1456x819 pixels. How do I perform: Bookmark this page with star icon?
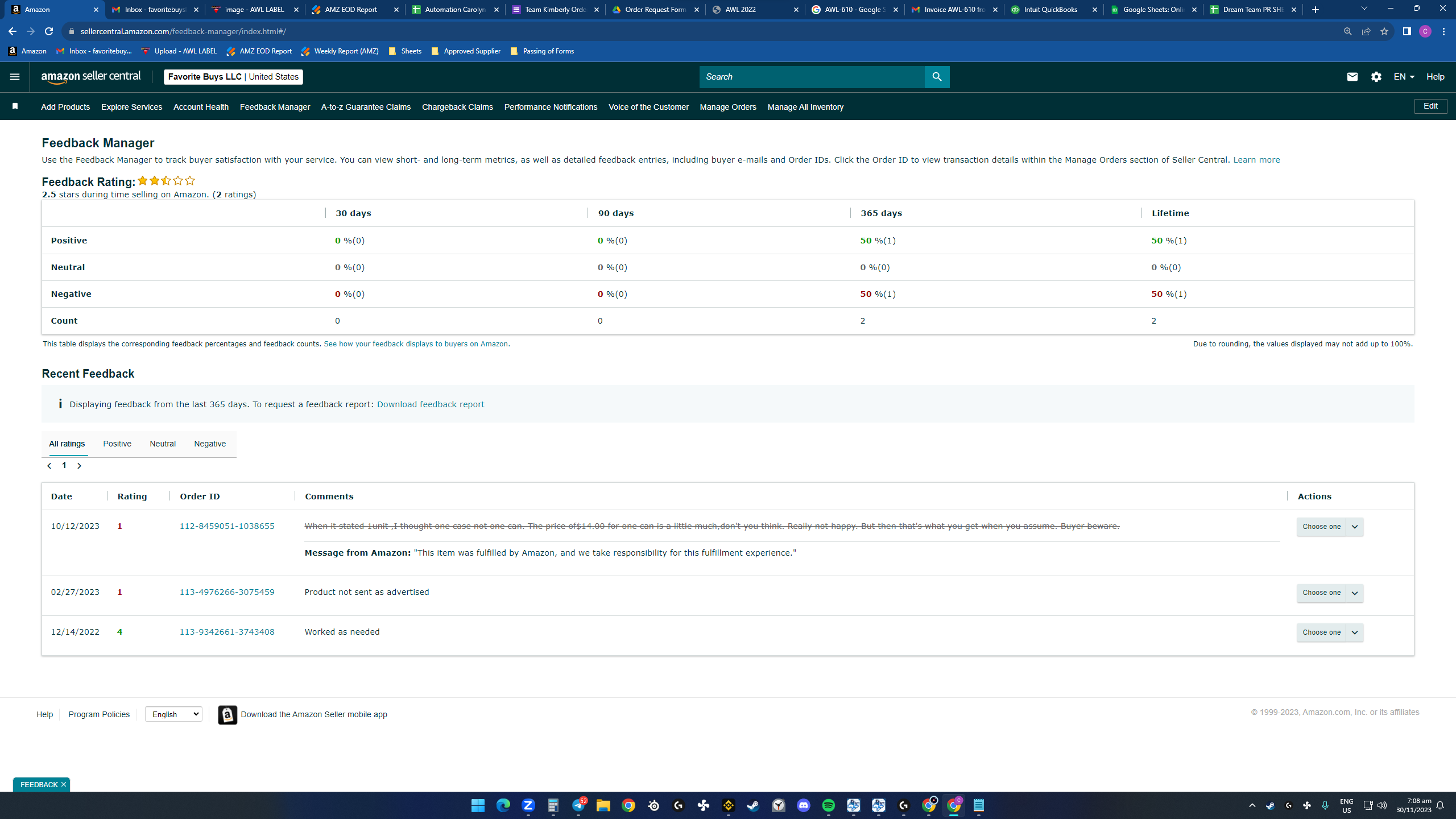[1384, 31]
